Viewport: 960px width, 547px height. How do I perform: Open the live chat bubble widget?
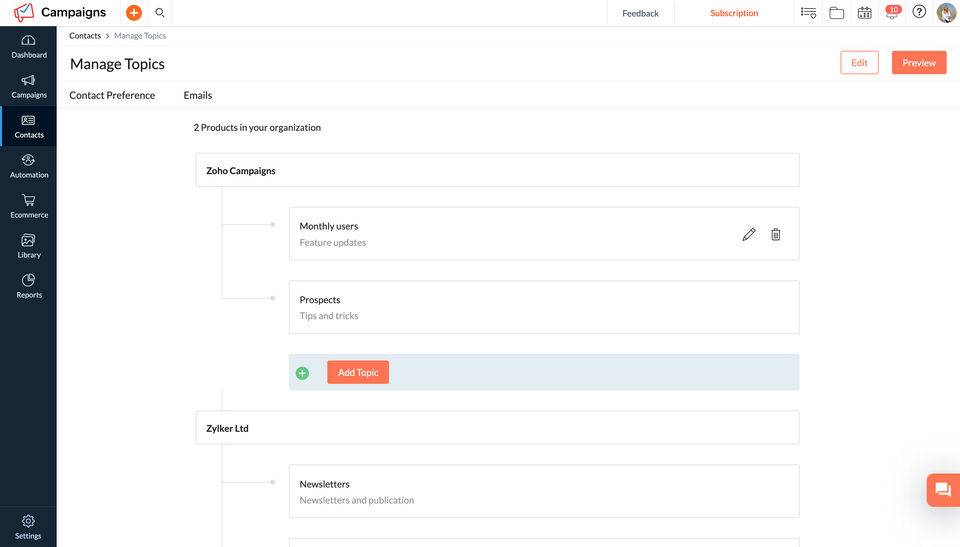pos(942,490)
